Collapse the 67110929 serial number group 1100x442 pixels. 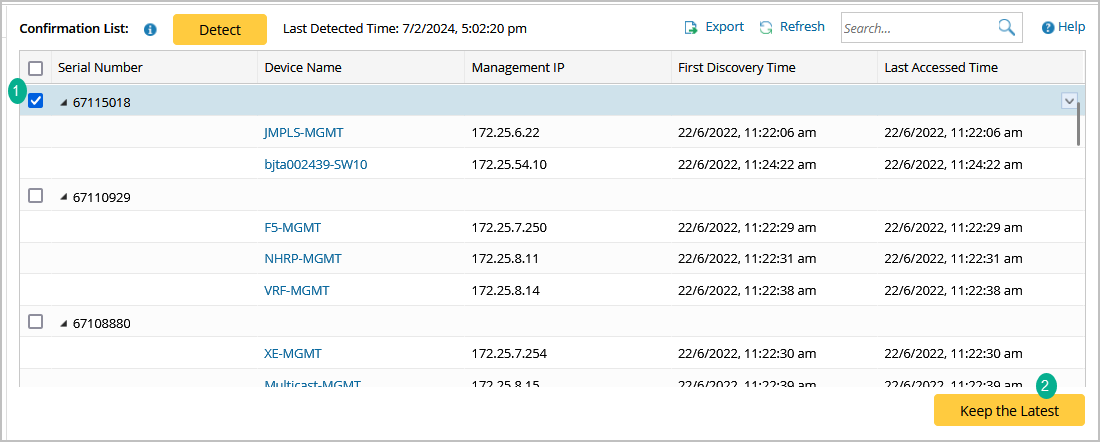click(64, 197)
